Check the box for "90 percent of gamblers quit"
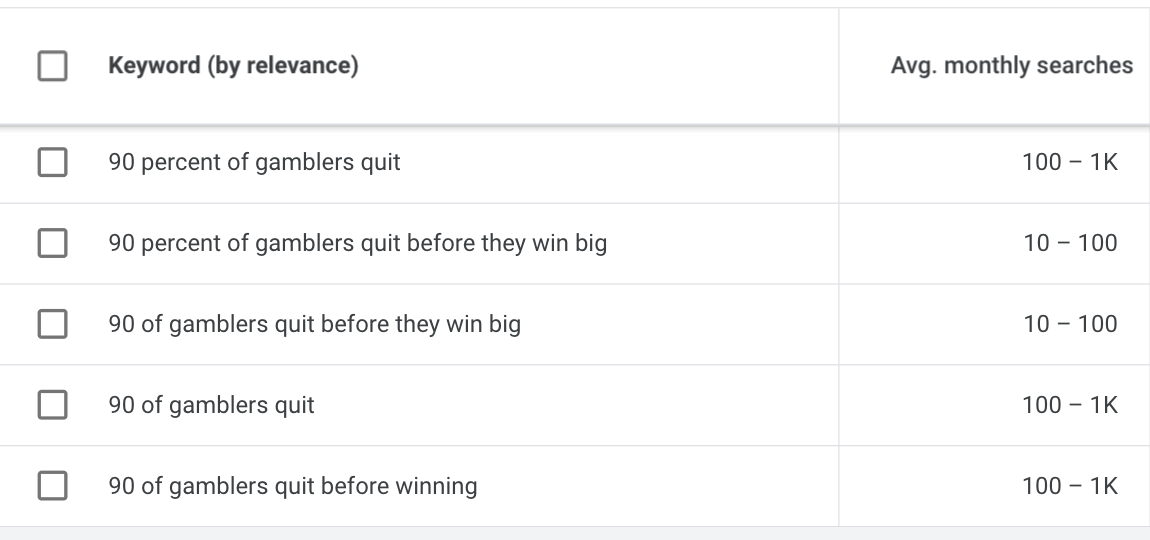 pyautogui.click(x=52, y=163)
